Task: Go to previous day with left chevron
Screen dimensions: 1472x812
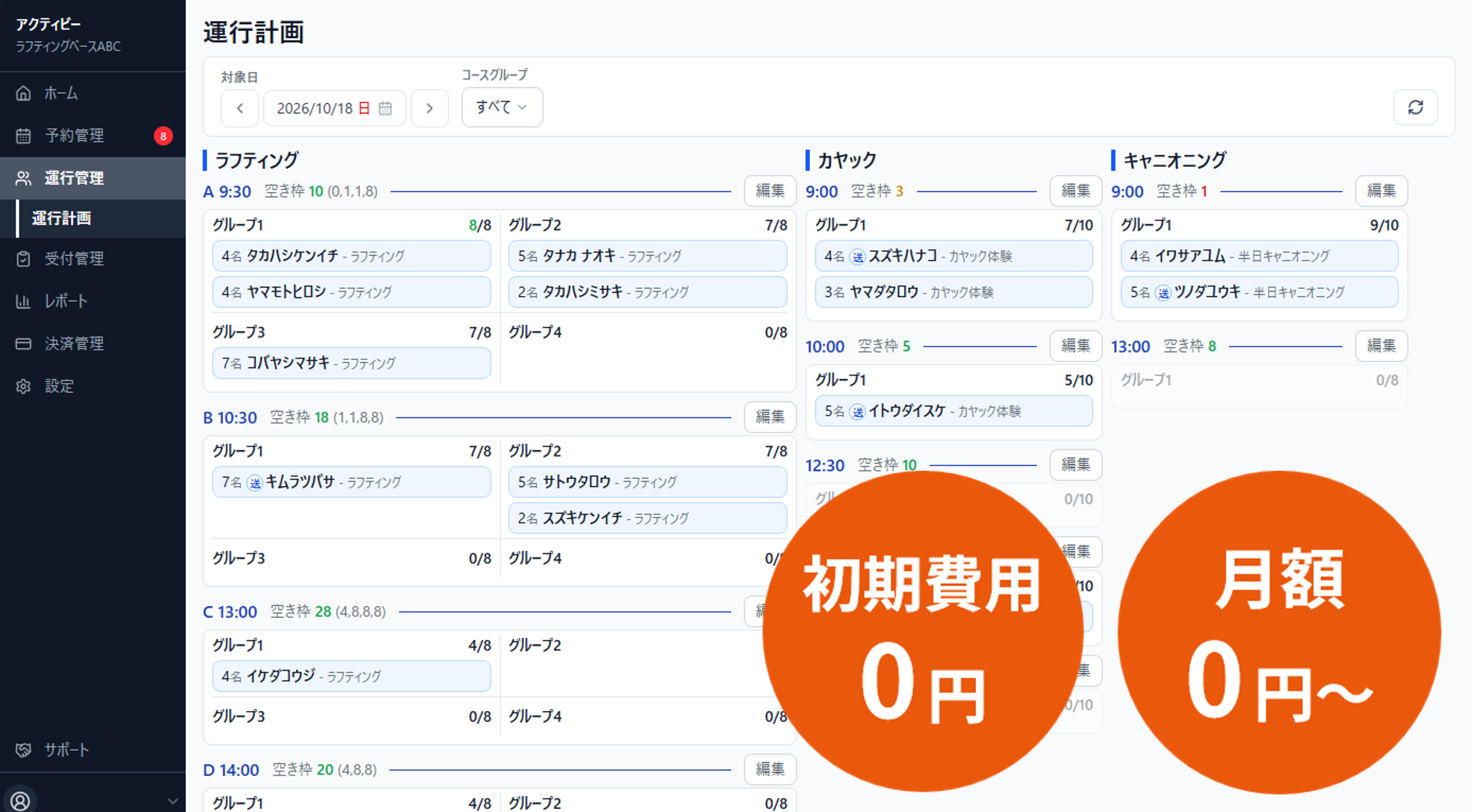Action: tap(240, 108)
